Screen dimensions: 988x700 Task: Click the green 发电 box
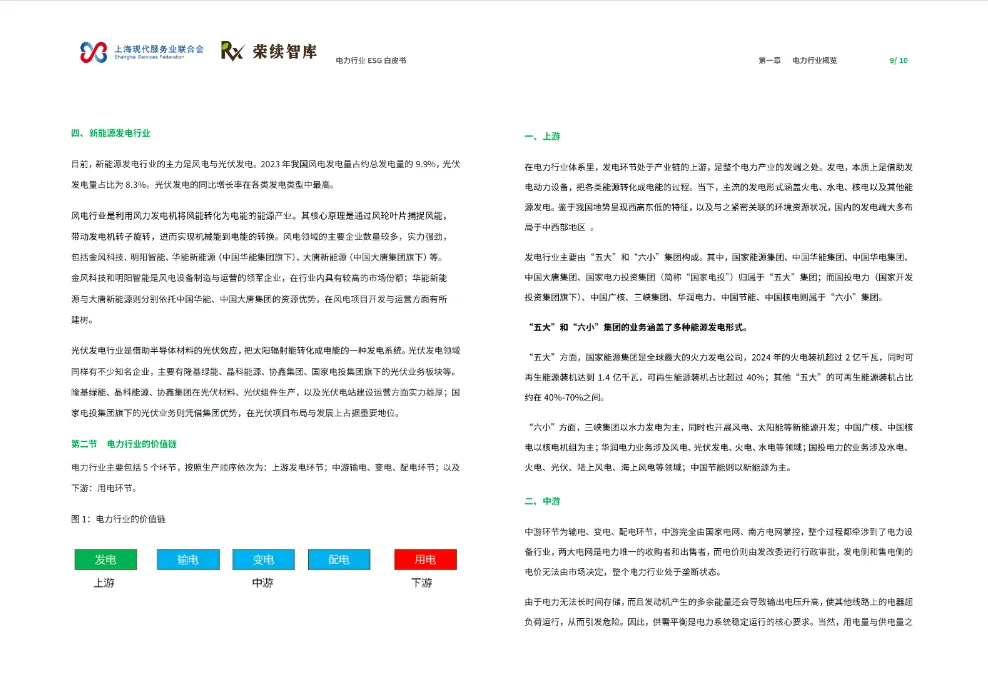point(106,559)
